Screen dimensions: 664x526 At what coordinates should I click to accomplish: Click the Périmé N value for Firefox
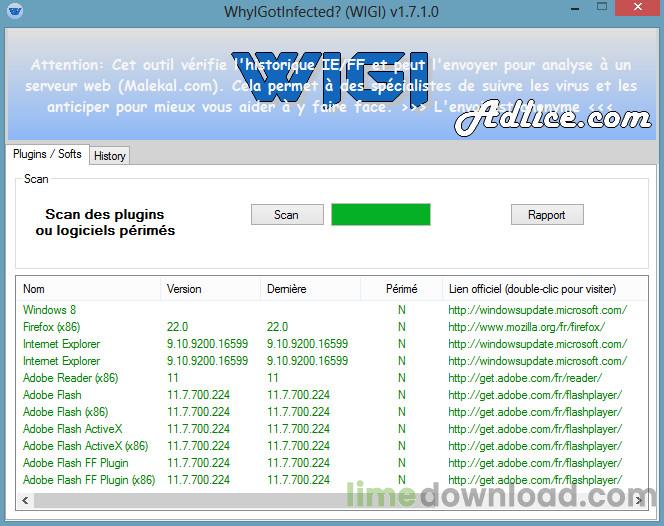(402, 327)
